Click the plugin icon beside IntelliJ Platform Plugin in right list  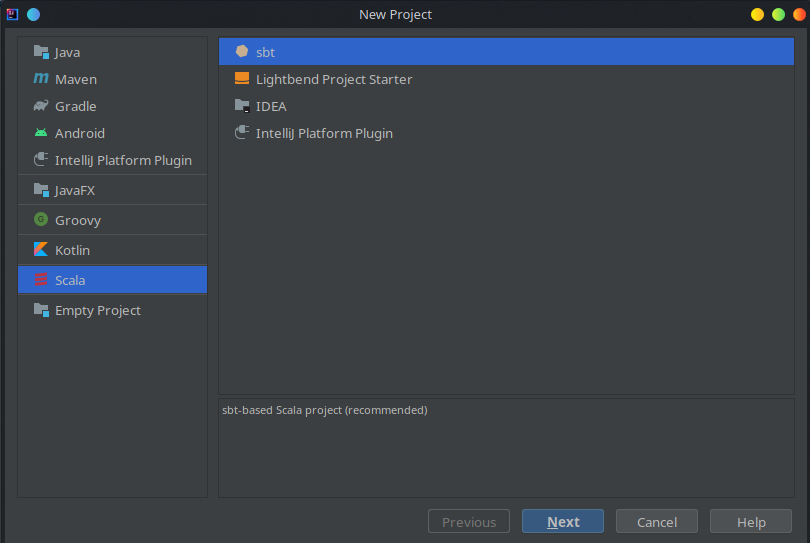(x=242, y=133)
